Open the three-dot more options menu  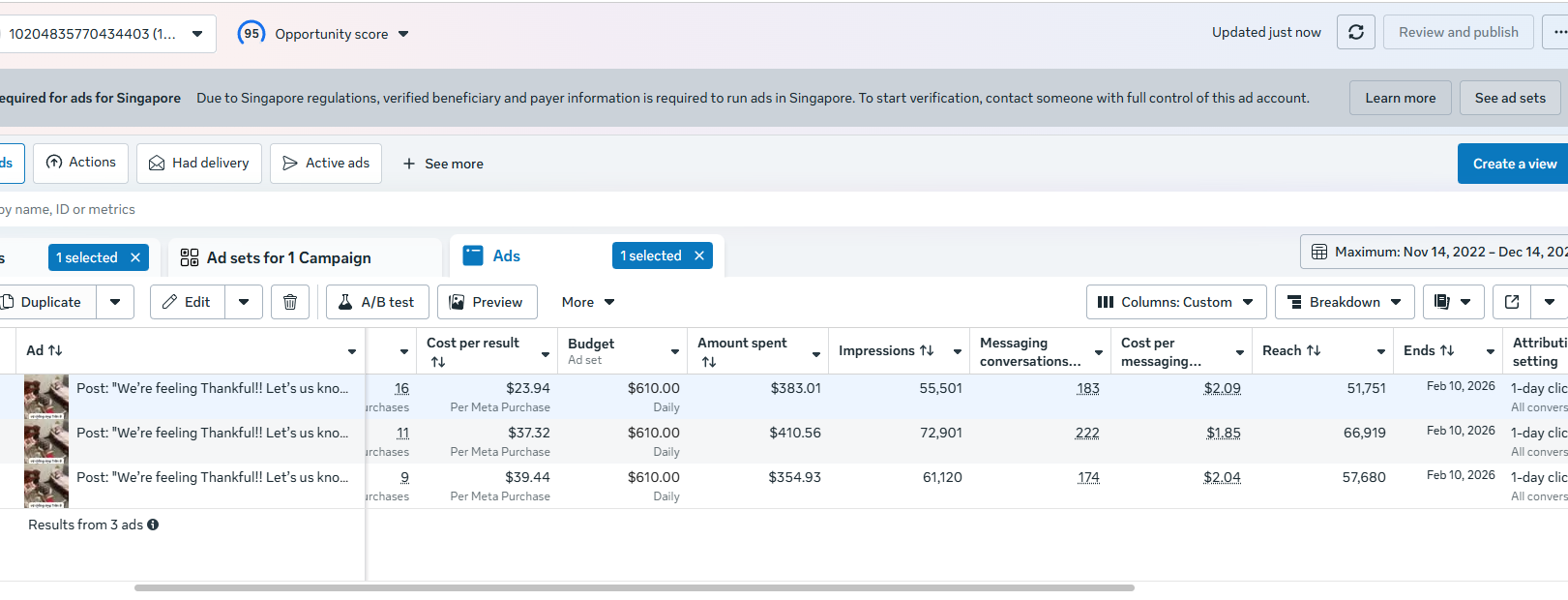pos(1557,32)
